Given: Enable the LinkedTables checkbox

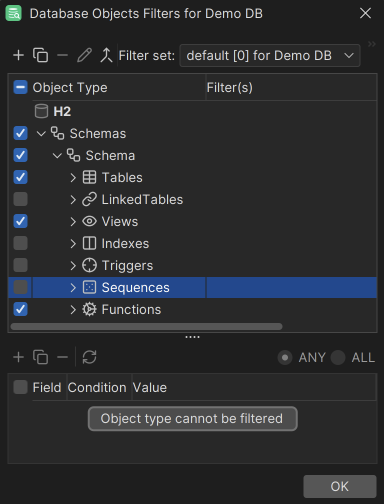Looking at the screenshot, I should [x=20, y=199].
